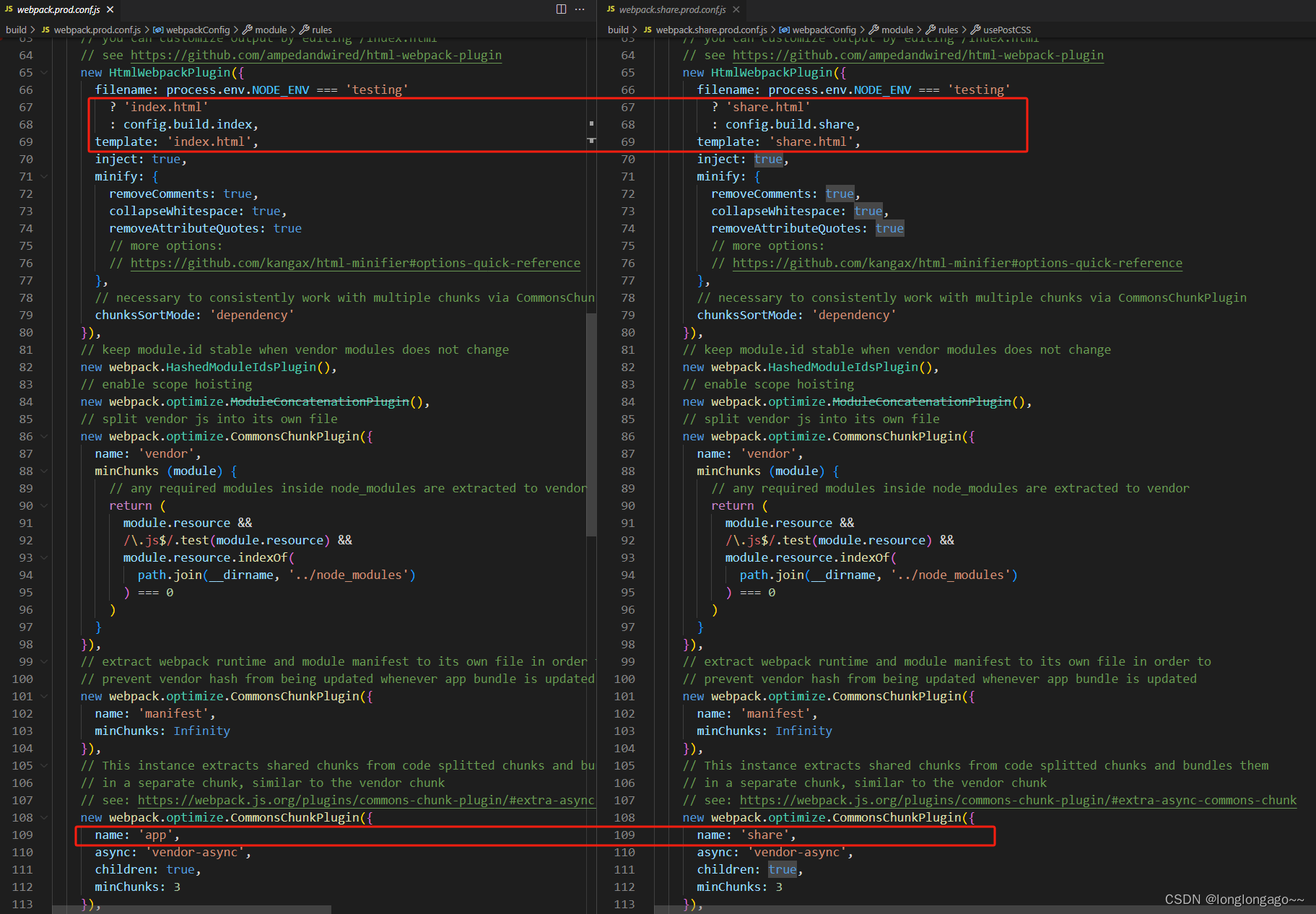Click wrench icon beside left 'module' breadcrumb
1316x914 pixels.
(x=247, y=30)
